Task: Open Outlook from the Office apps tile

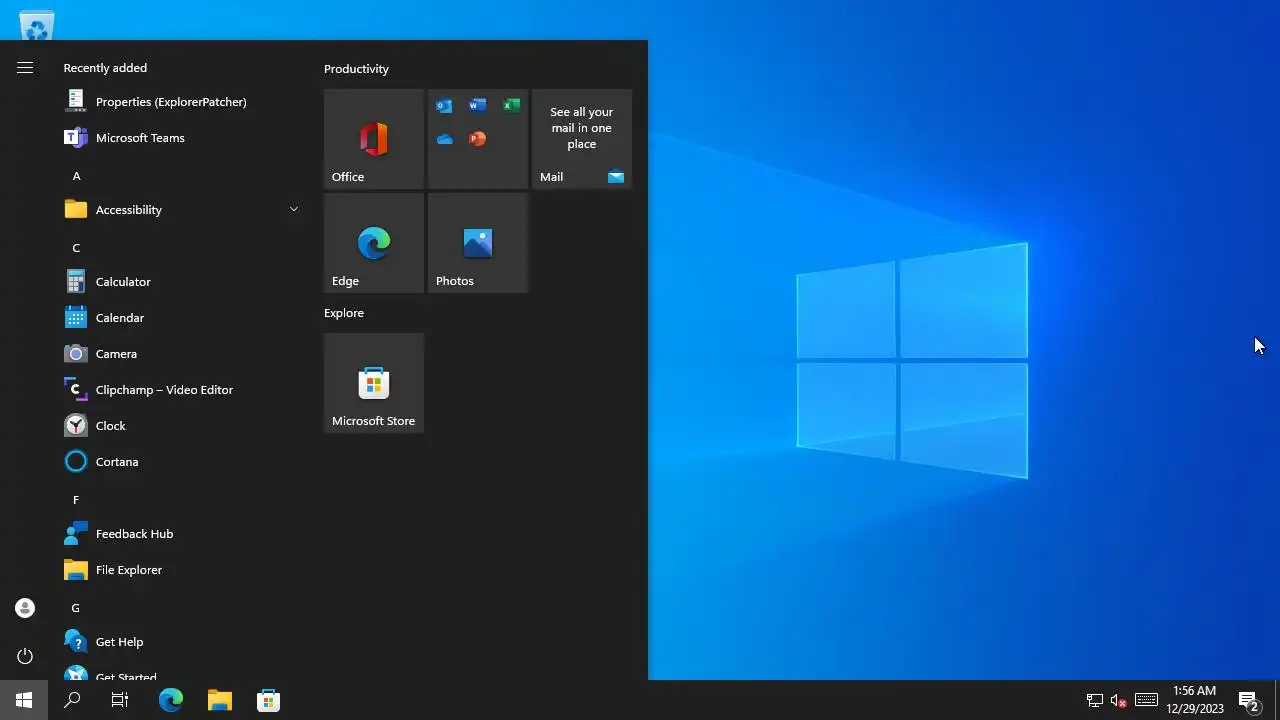Action: (x=444, y=106)
